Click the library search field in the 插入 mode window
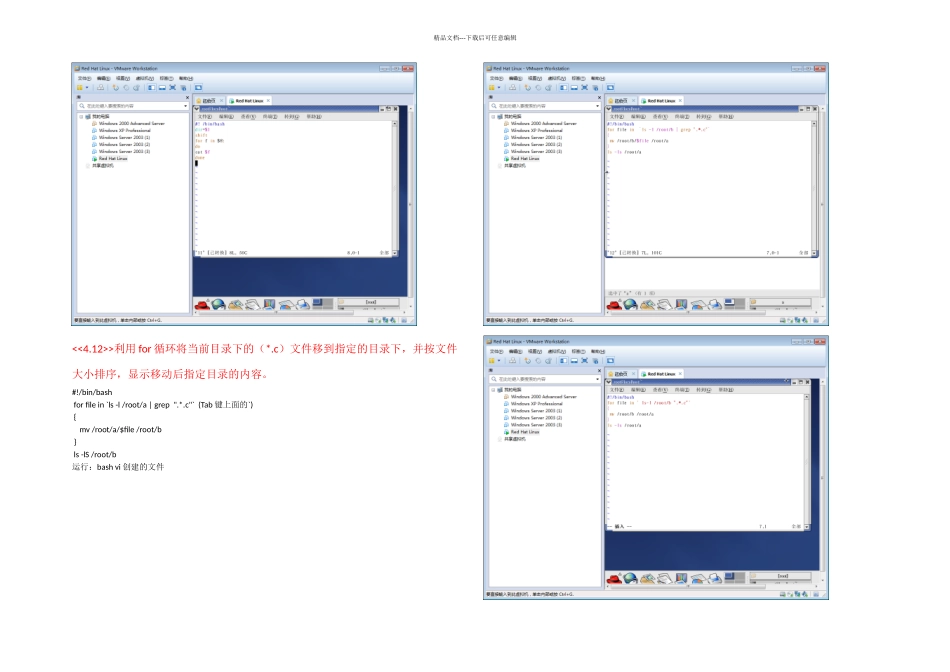The image size is (950, 672). tap(545, 379)
